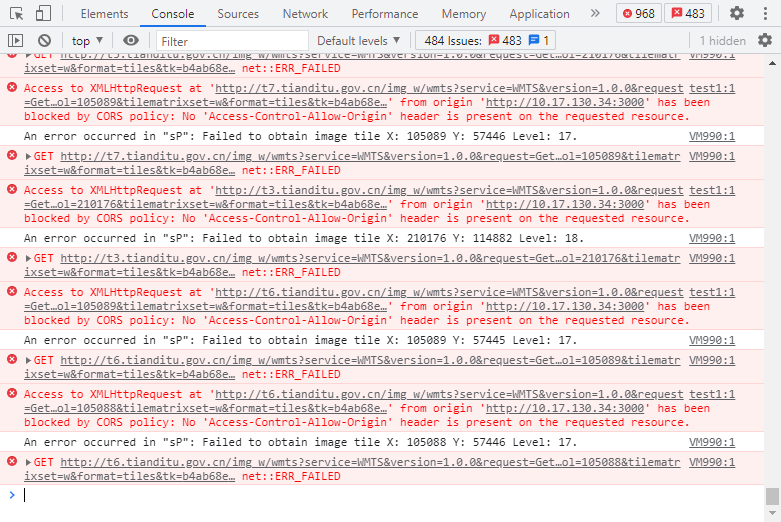The width and height of the screenshot is (781, 522).
Task: Focus the Filter input field
Action: (232, 41)
